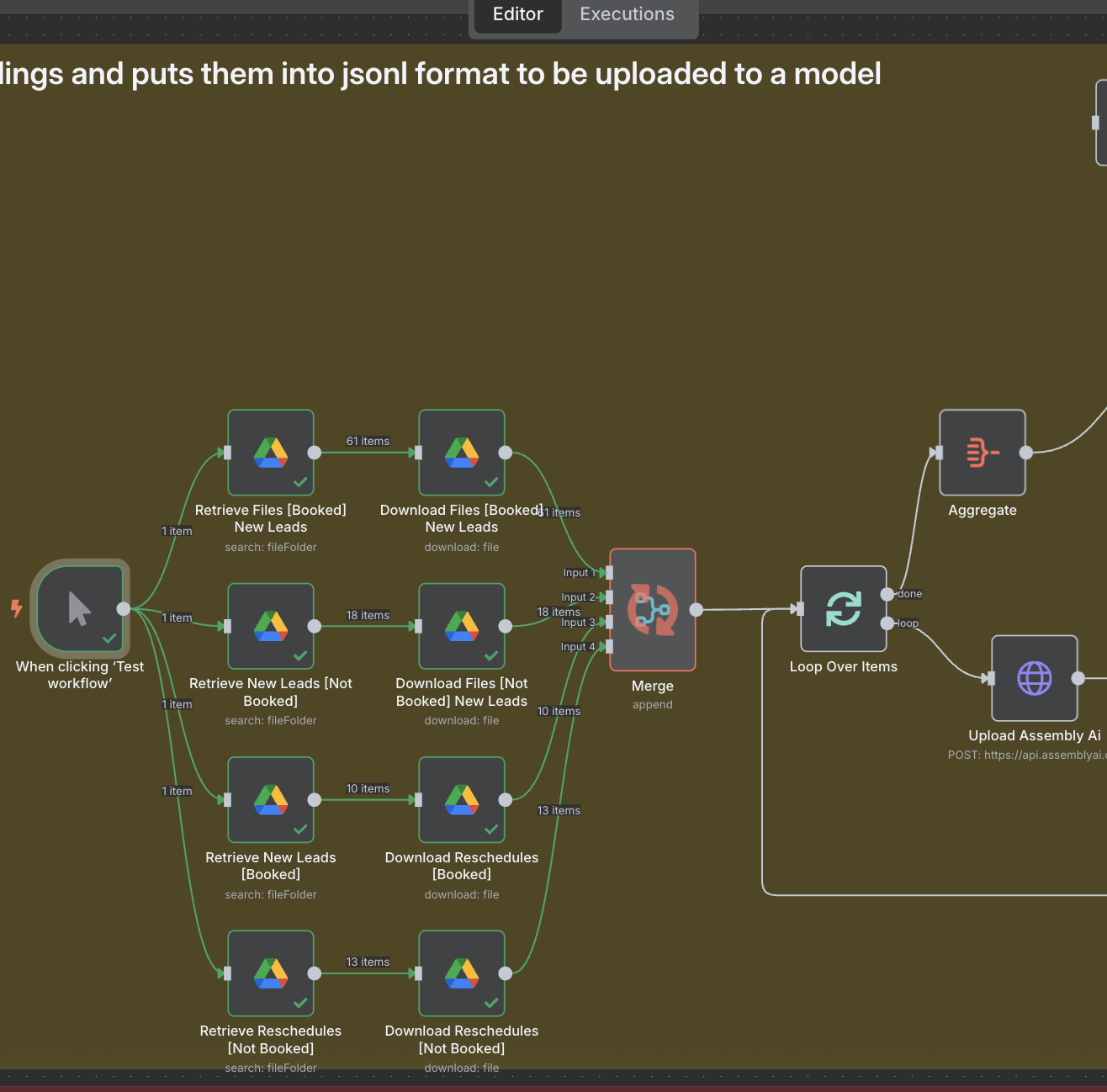Screen dimensions: 1107x1092
Task: Click the Merge node's output connector
Action: tap(696, 610)
